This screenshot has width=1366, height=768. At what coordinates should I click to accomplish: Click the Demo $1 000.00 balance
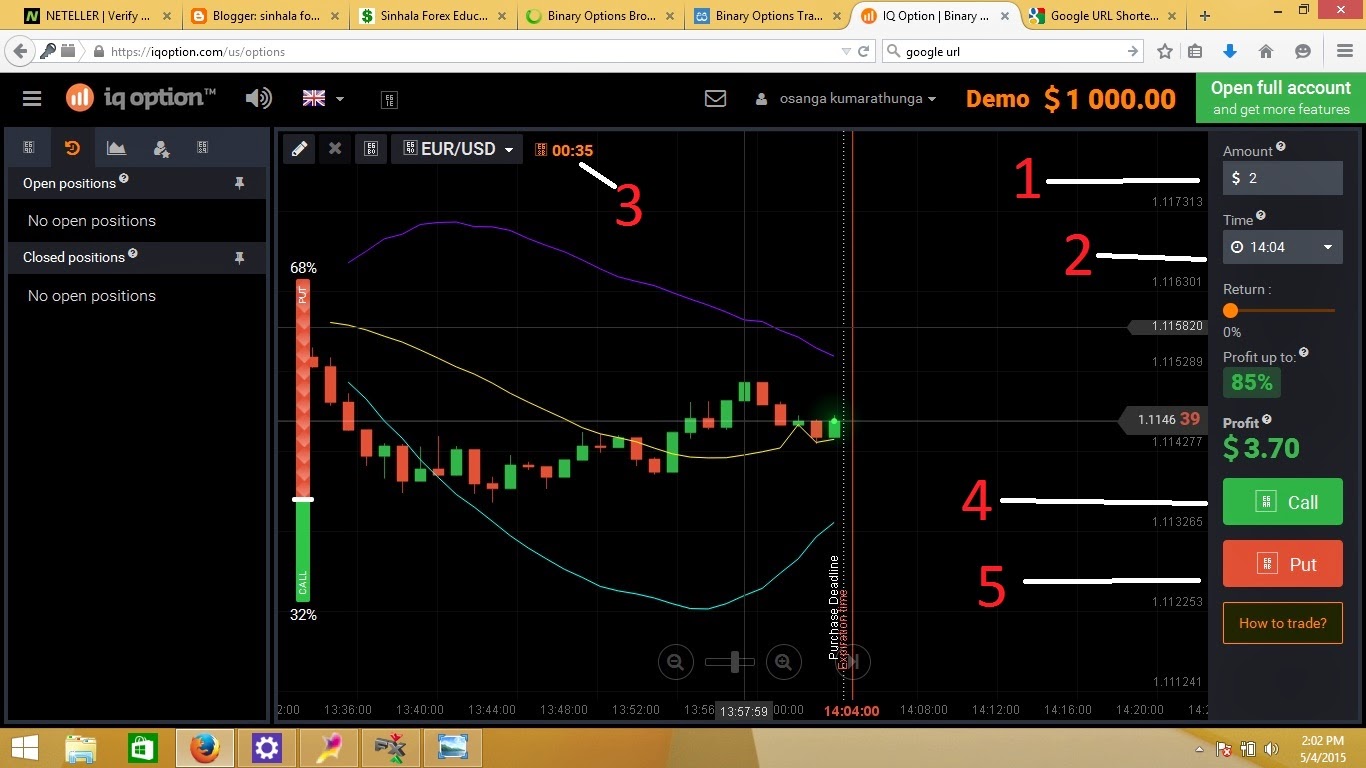(x=1071, y=98)
